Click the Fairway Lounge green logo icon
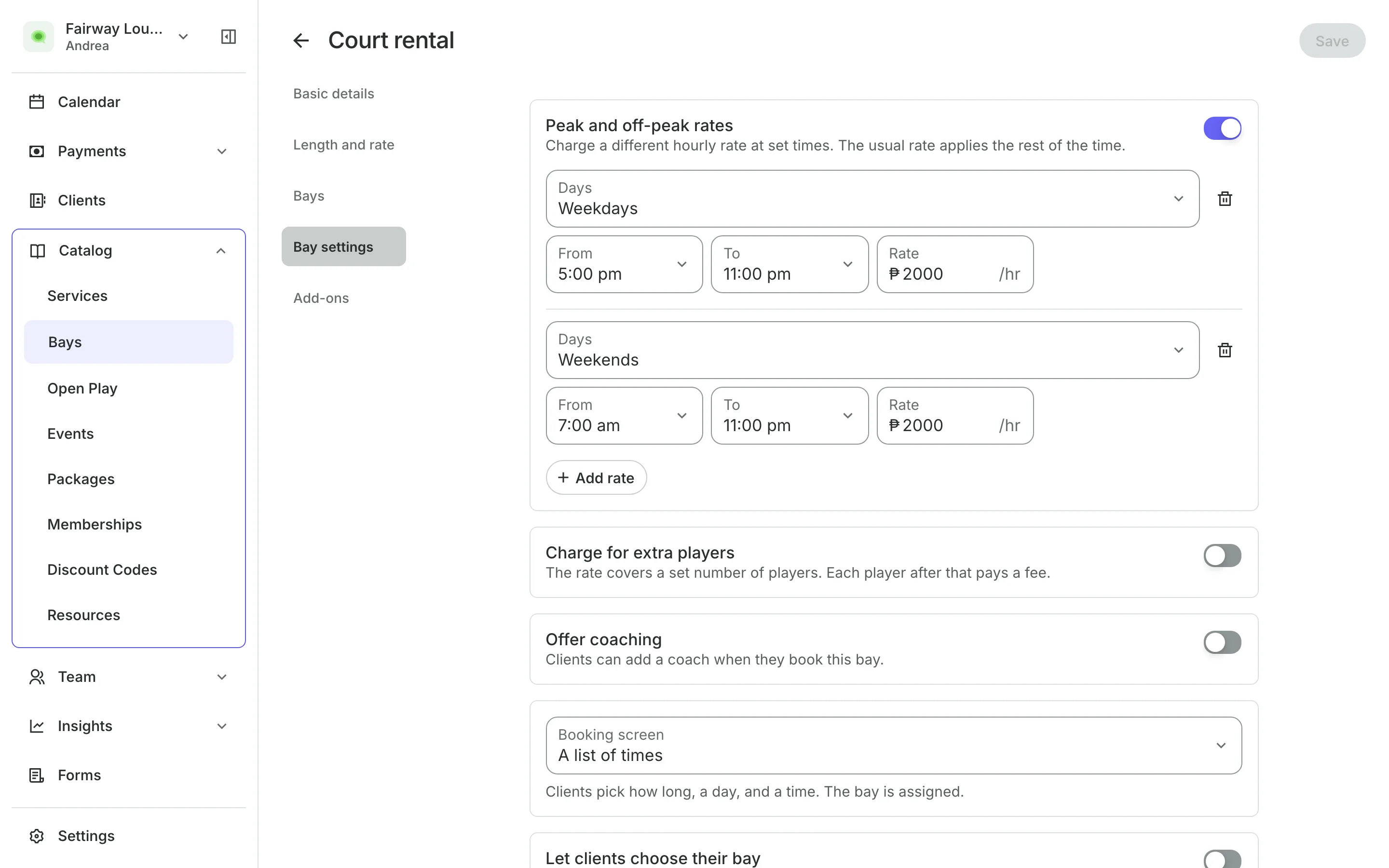Viewport: 1389px width, 868px height. 39,37
